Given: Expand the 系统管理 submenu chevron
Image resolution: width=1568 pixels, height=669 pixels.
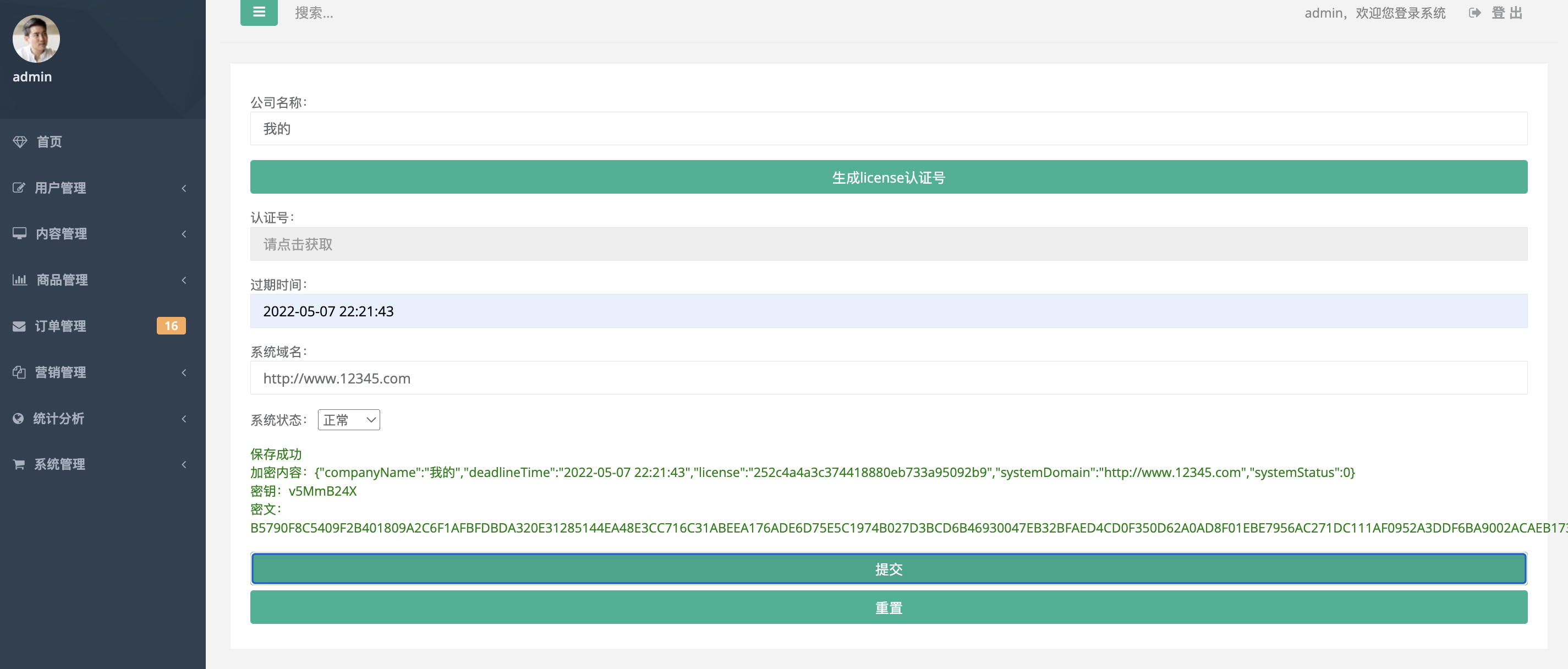Looking at the screenshot, I should (x=184, y=465).
